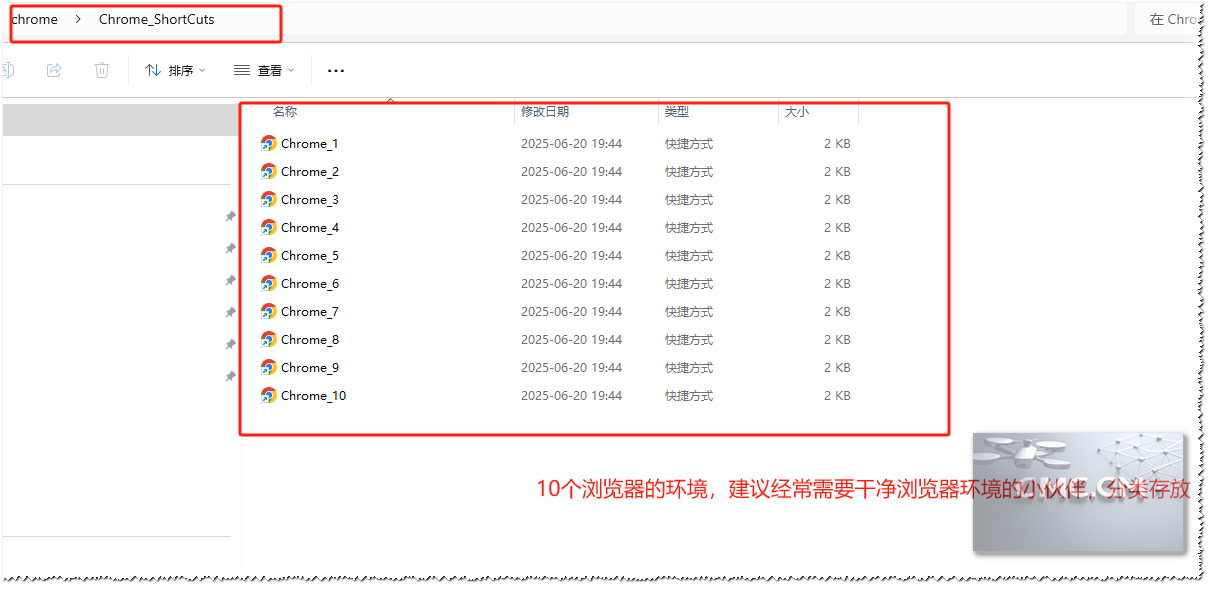This screenshot has height=590, width=1213.
Task: Select the Chrome_2 file name
Action: [x=310, y=171]
